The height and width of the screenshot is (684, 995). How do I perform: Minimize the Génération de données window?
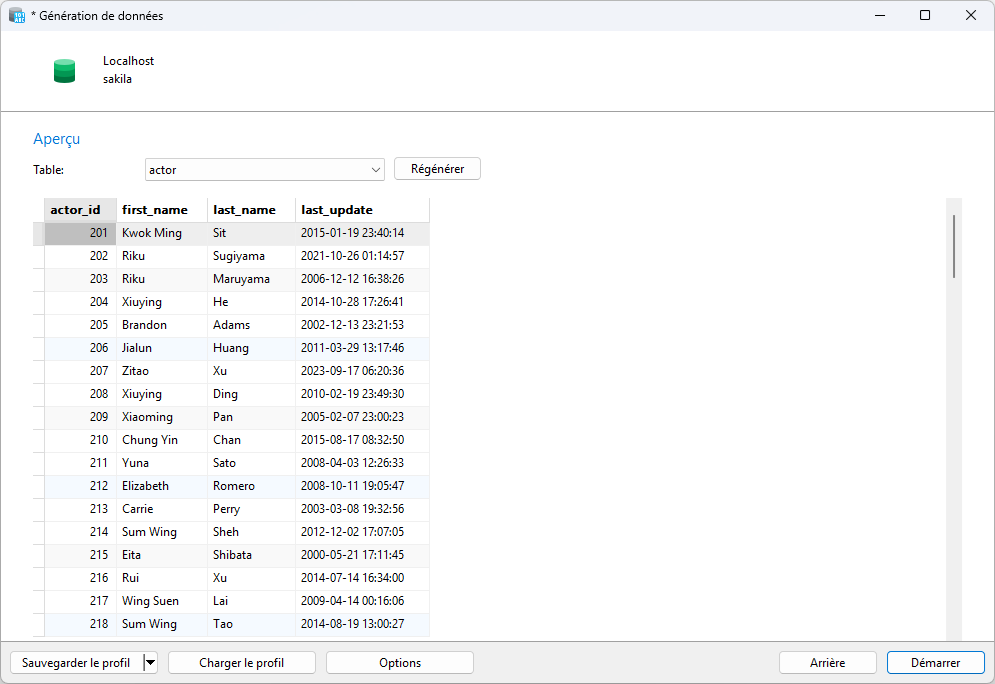point(880,15)
